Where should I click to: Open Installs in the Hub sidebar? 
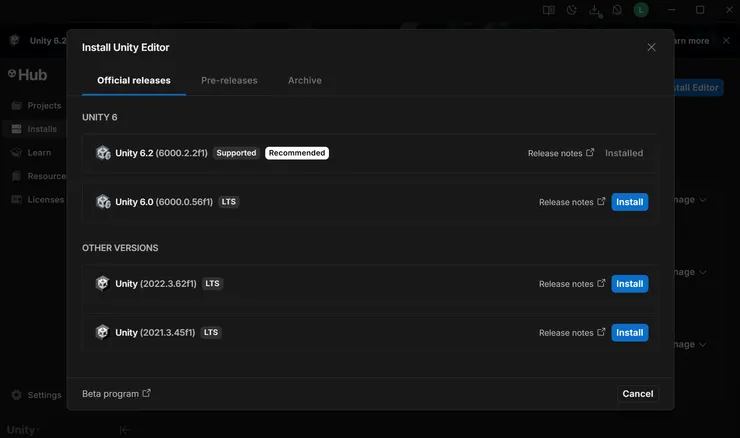click(x=34, y=129)
